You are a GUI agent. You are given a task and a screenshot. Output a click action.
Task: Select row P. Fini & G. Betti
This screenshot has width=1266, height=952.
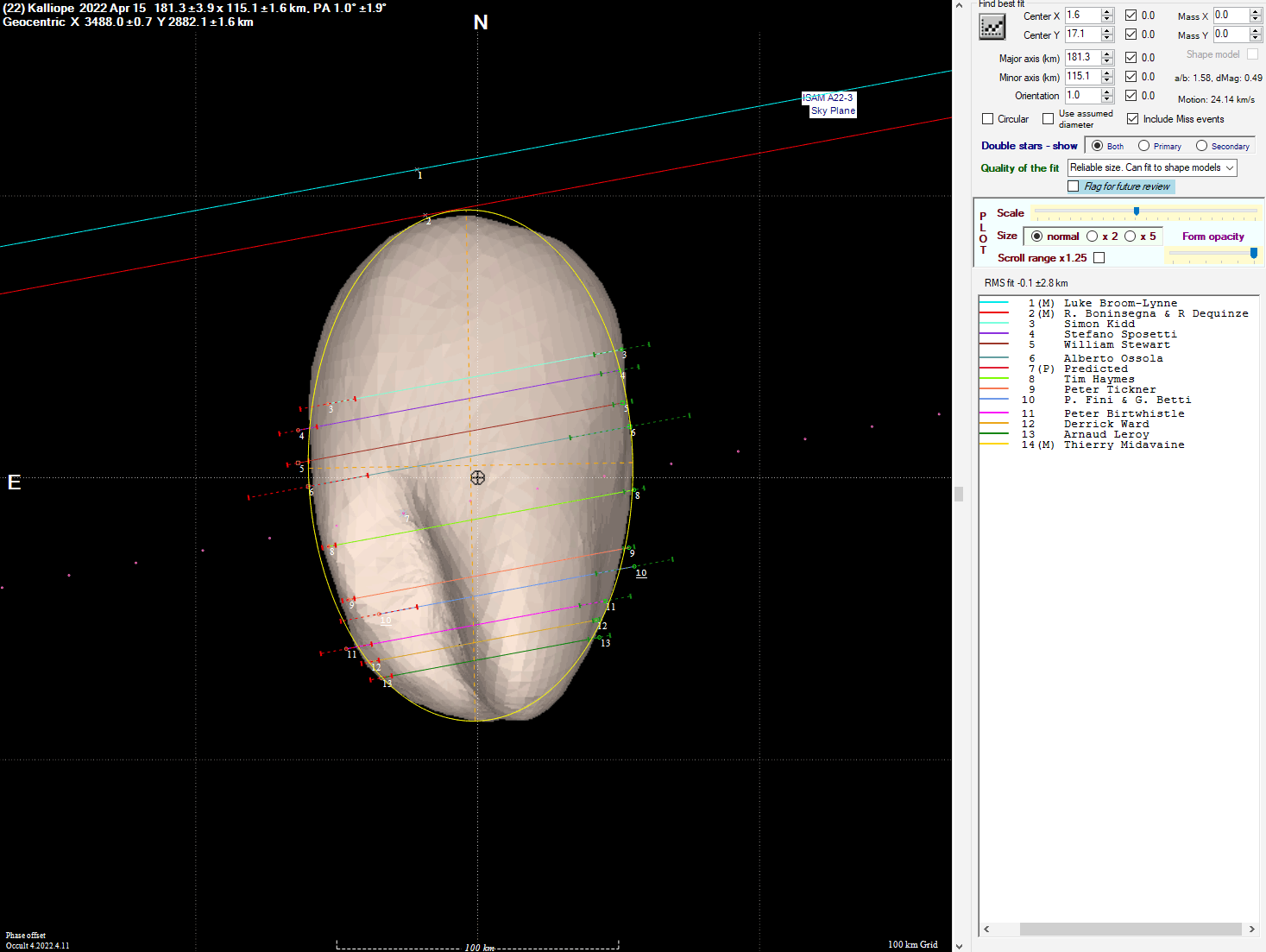point(1119,400)
